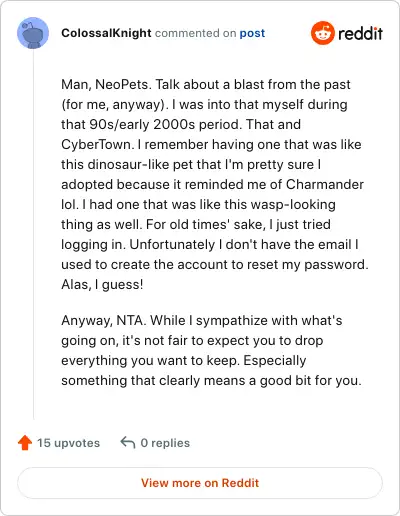Image resolution: width=400 pixels, height=516 pixels.
Task: Upvote the comment with the orange arrow
Action: tap(25, 443)
